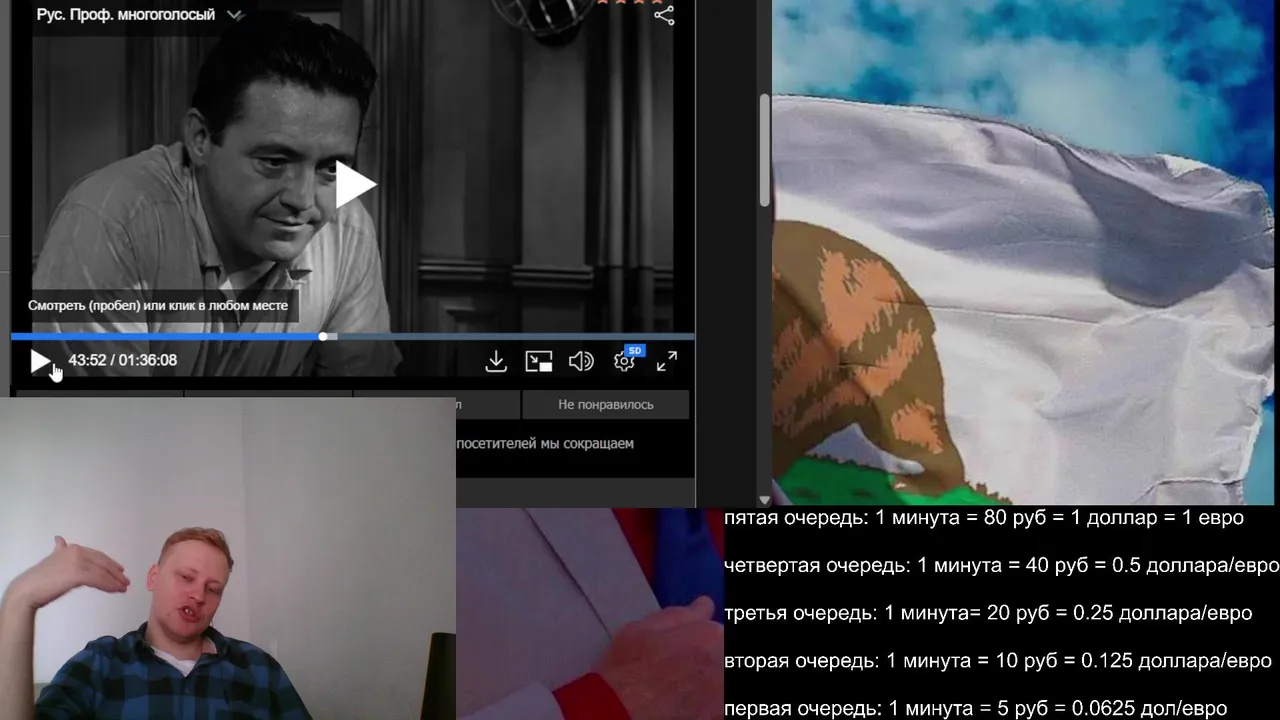Mute the player volume speaker icon
This screenshot has width=1280, height=720.
(x=581, y=361)
